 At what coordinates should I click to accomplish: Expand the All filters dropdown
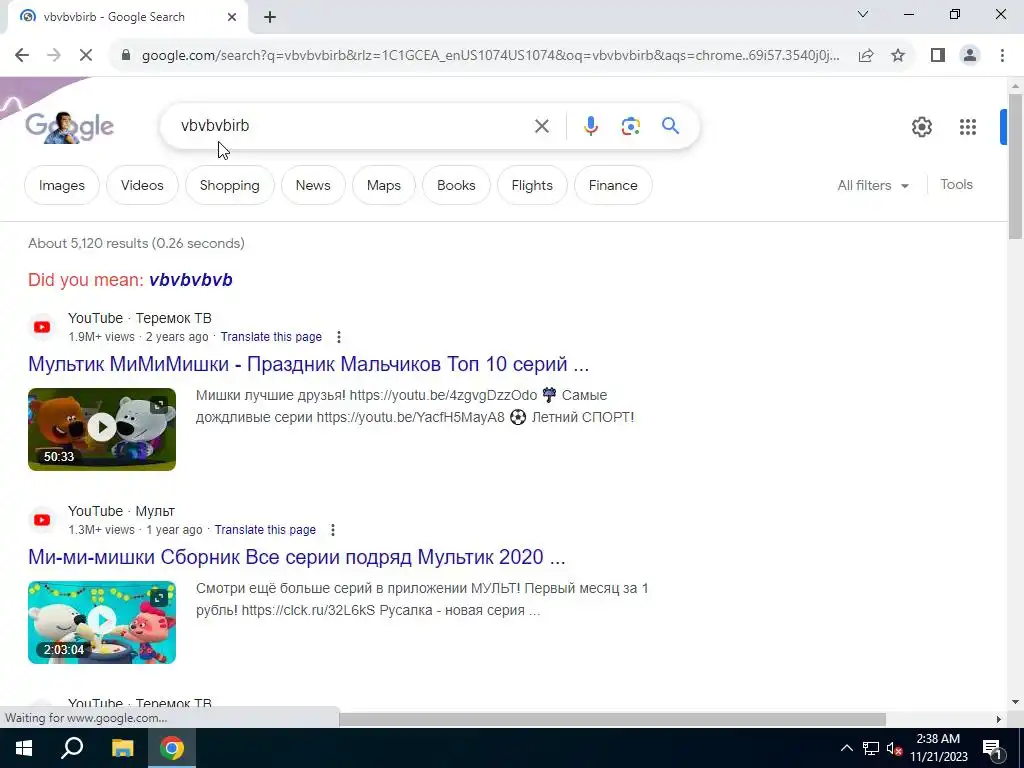(x=873, y=185)
